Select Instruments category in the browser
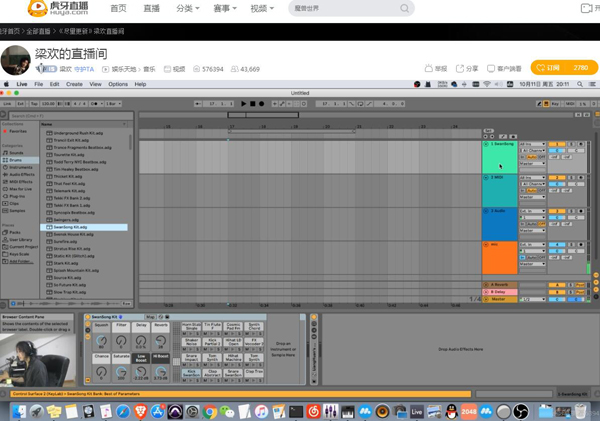 [x=21, y=167]
